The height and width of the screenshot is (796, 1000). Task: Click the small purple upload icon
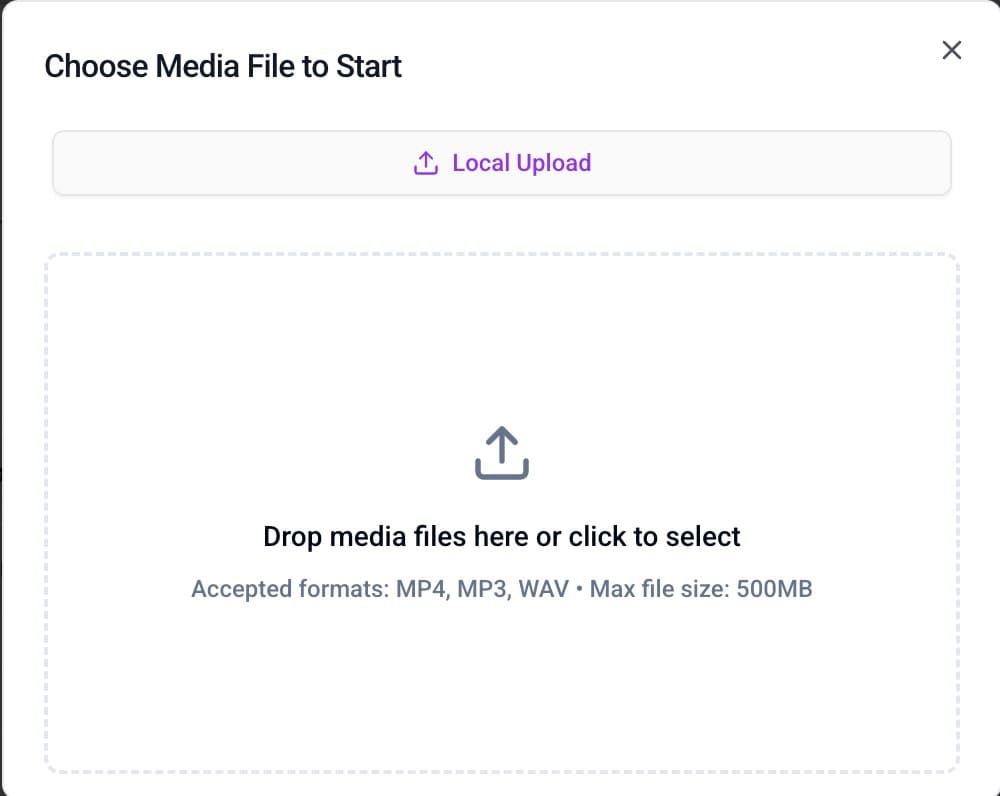[x=426, y=163]
